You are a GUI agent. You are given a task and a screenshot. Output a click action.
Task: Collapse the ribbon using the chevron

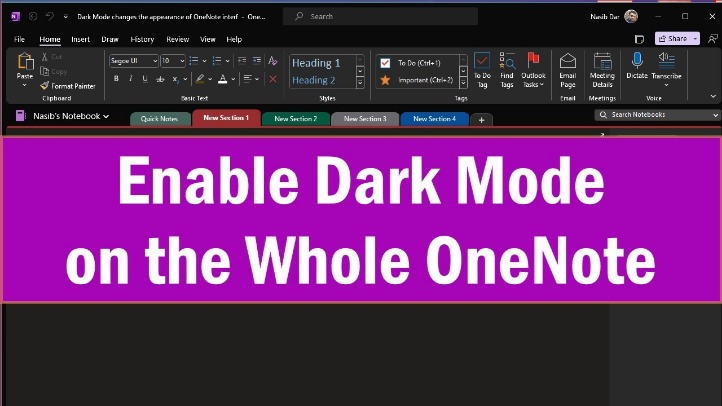pyautogui.click(x=713, y=96)
